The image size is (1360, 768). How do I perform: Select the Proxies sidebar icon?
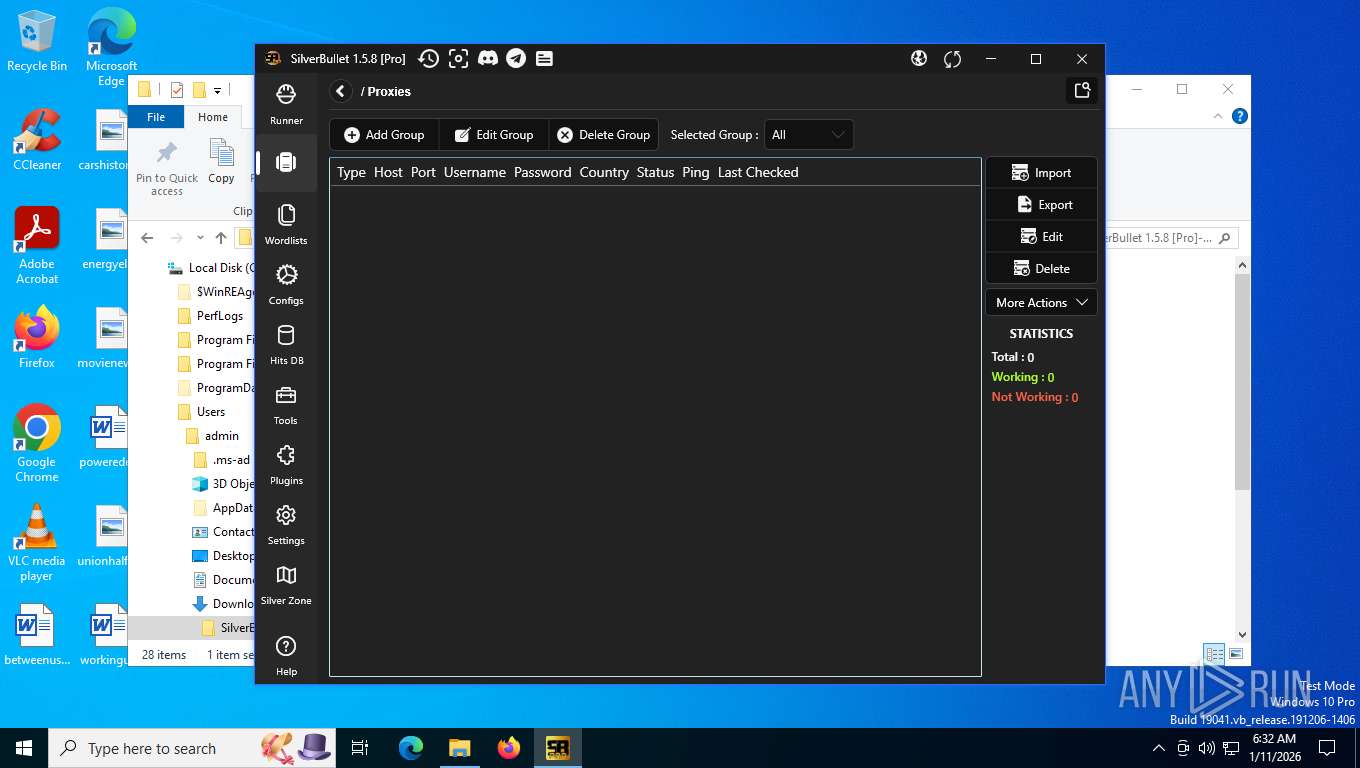click(x=286, y=162)
